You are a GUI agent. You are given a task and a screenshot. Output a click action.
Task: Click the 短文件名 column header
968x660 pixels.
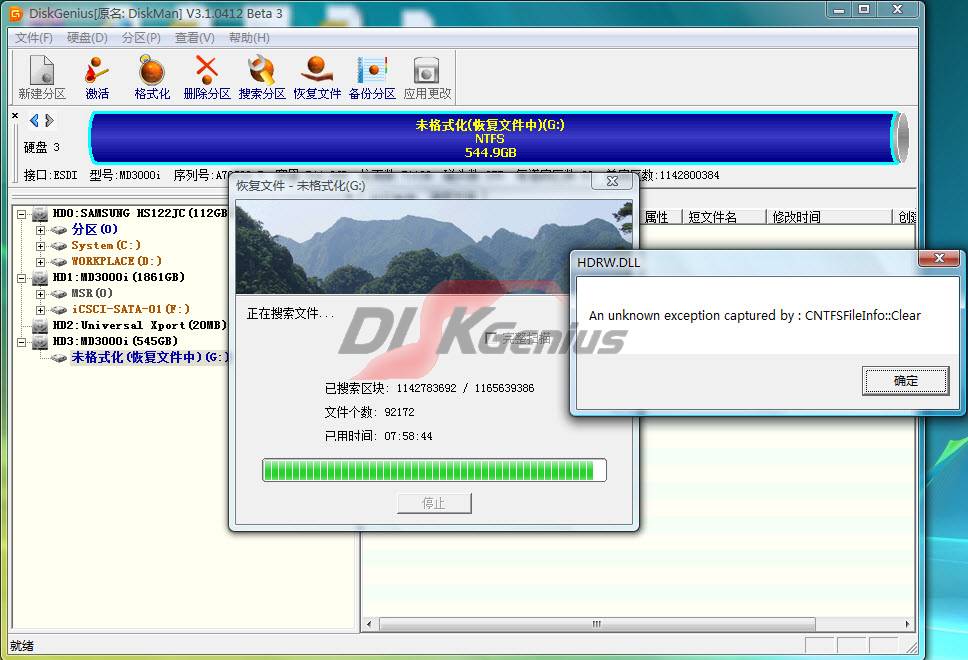pyautogui.click(x=724, y=217)
